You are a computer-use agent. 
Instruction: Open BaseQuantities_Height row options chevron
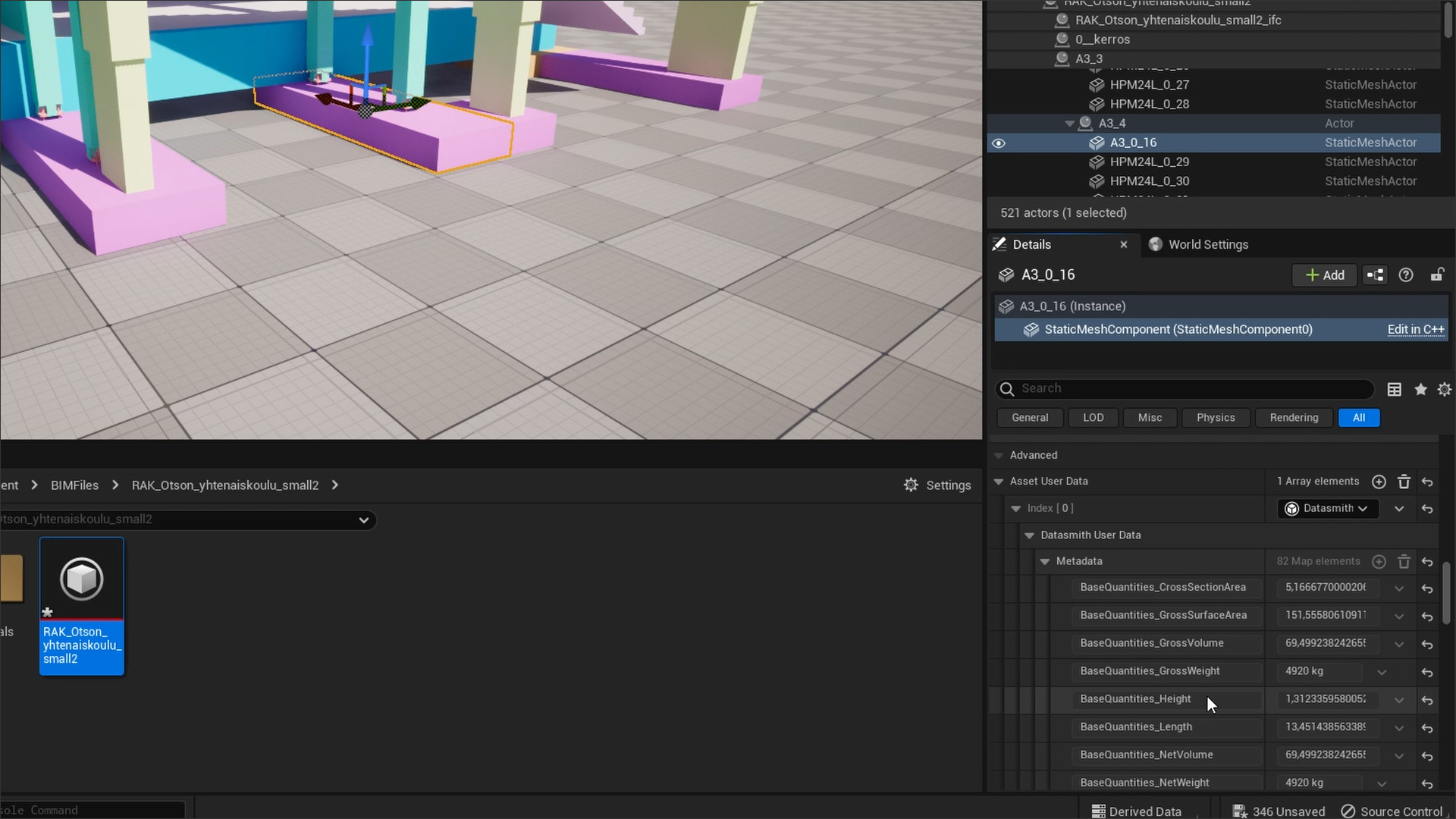[1399, 701]
